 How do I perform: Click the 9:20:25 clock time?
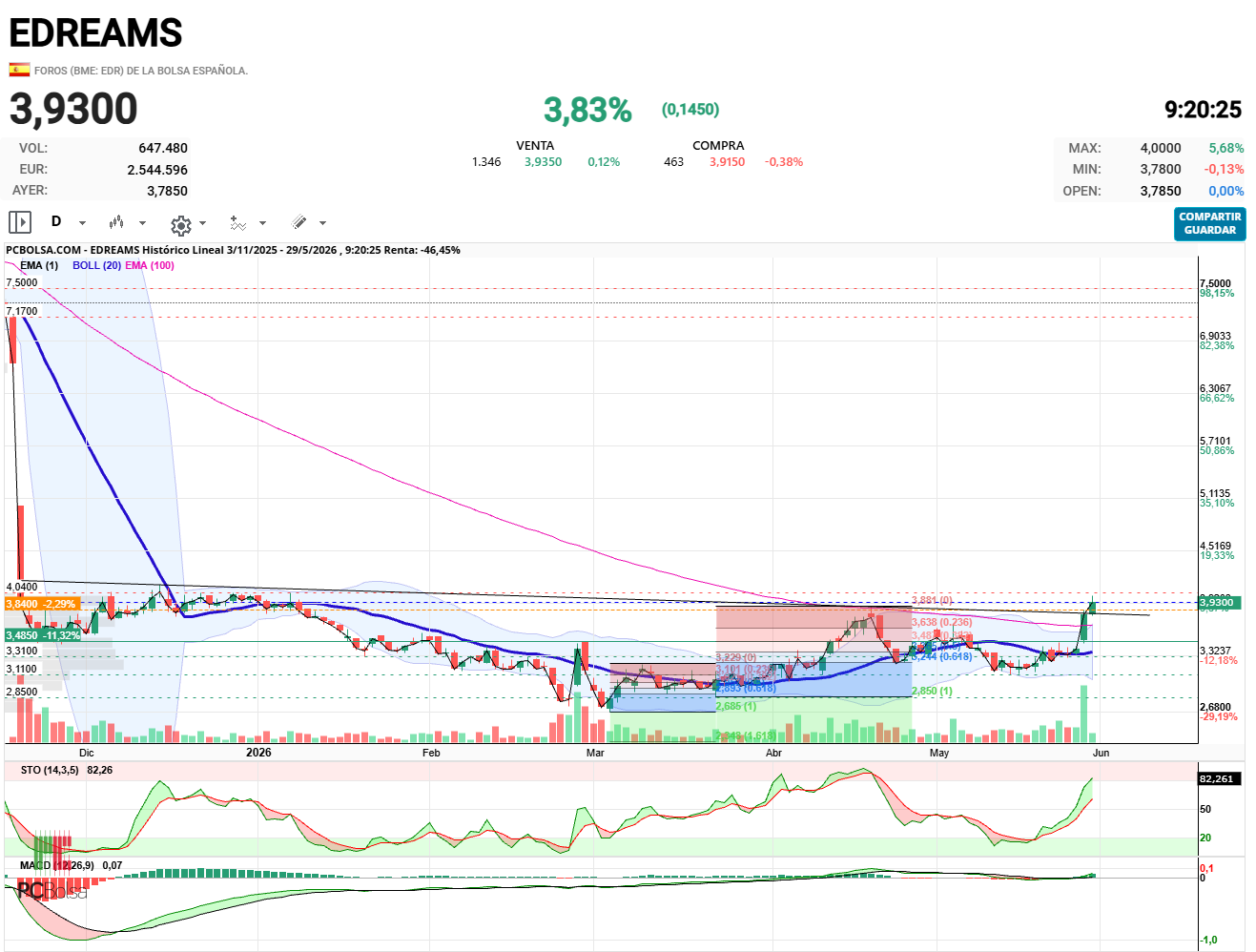[x=1203, y=110]
